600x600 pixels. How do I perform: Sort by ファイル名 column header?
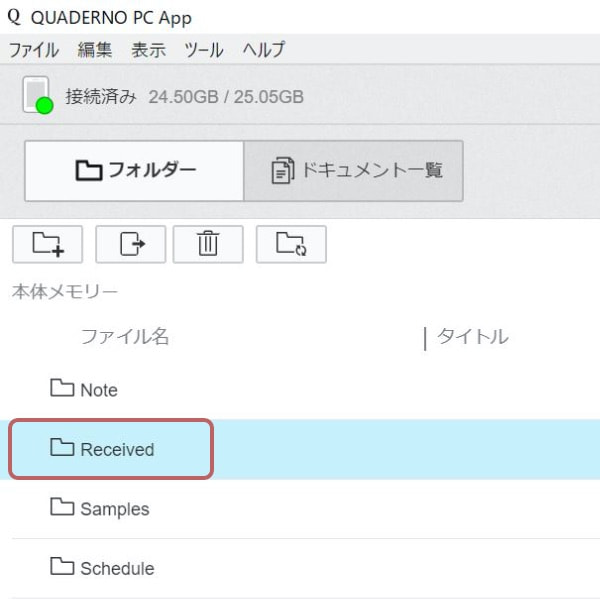pos(125,337)
